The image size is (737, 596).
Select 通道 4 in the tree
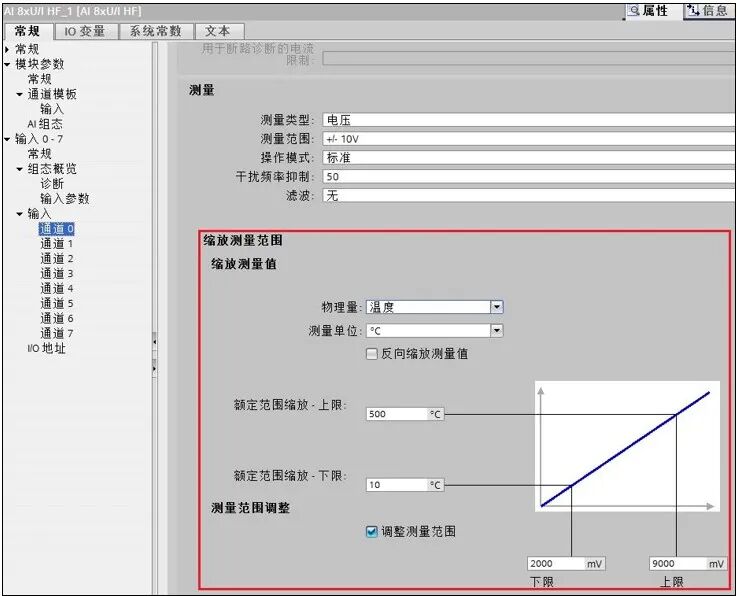57,289
